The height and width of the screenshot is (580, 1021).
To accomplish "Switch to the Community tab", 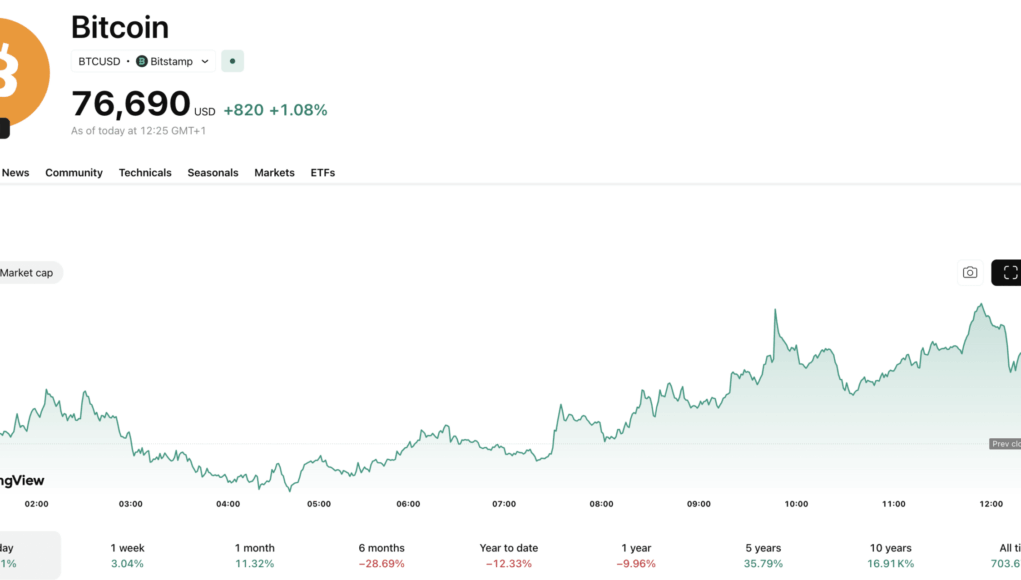I will pos(74,173).
